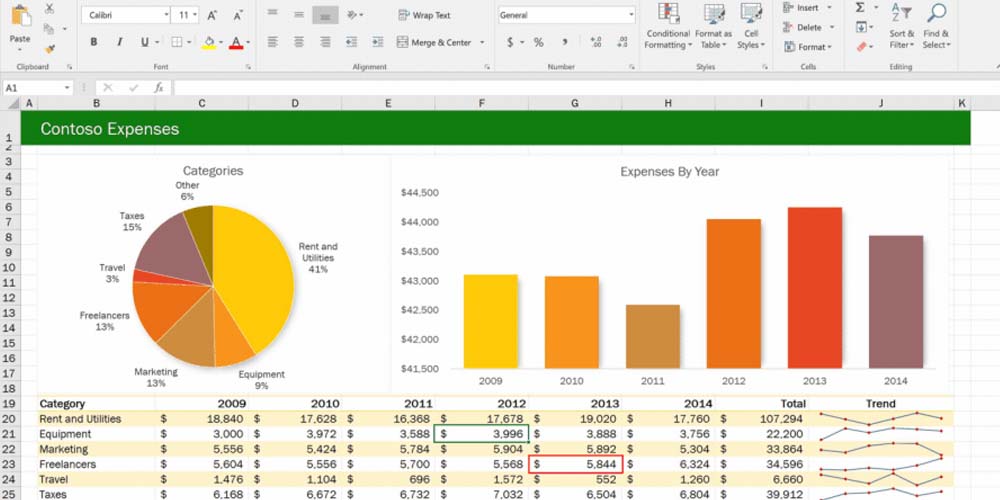The width and height of the screenshot is (1000, 500).
Task: Open the font color dropdown arrow
Action: coord(248,43)
